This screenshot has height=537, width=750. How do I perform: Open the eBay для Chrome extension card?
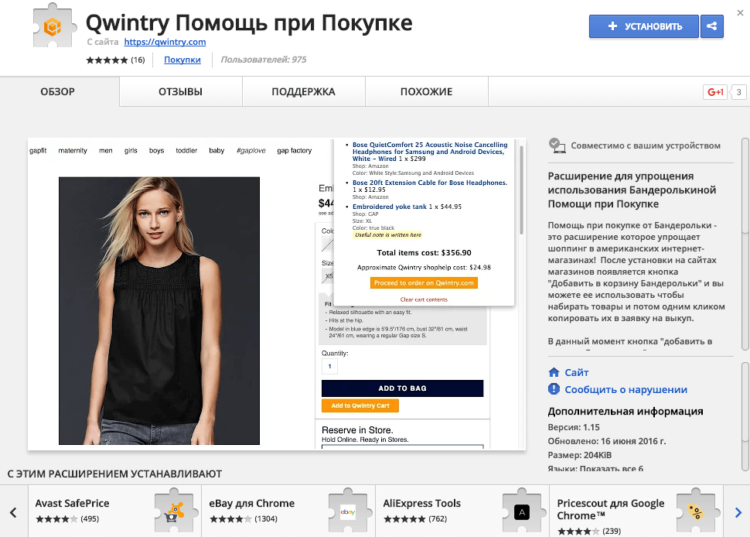289,511
